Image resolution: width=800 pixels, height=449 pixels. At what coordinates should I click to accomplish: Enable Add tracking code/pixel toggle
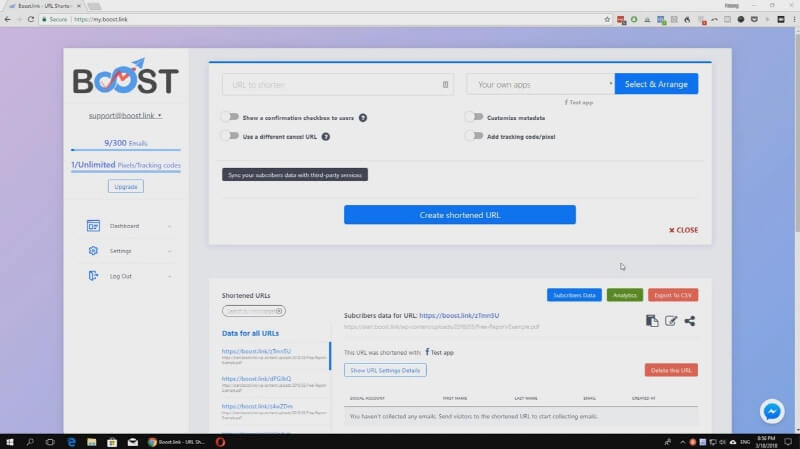coord(475,136)
